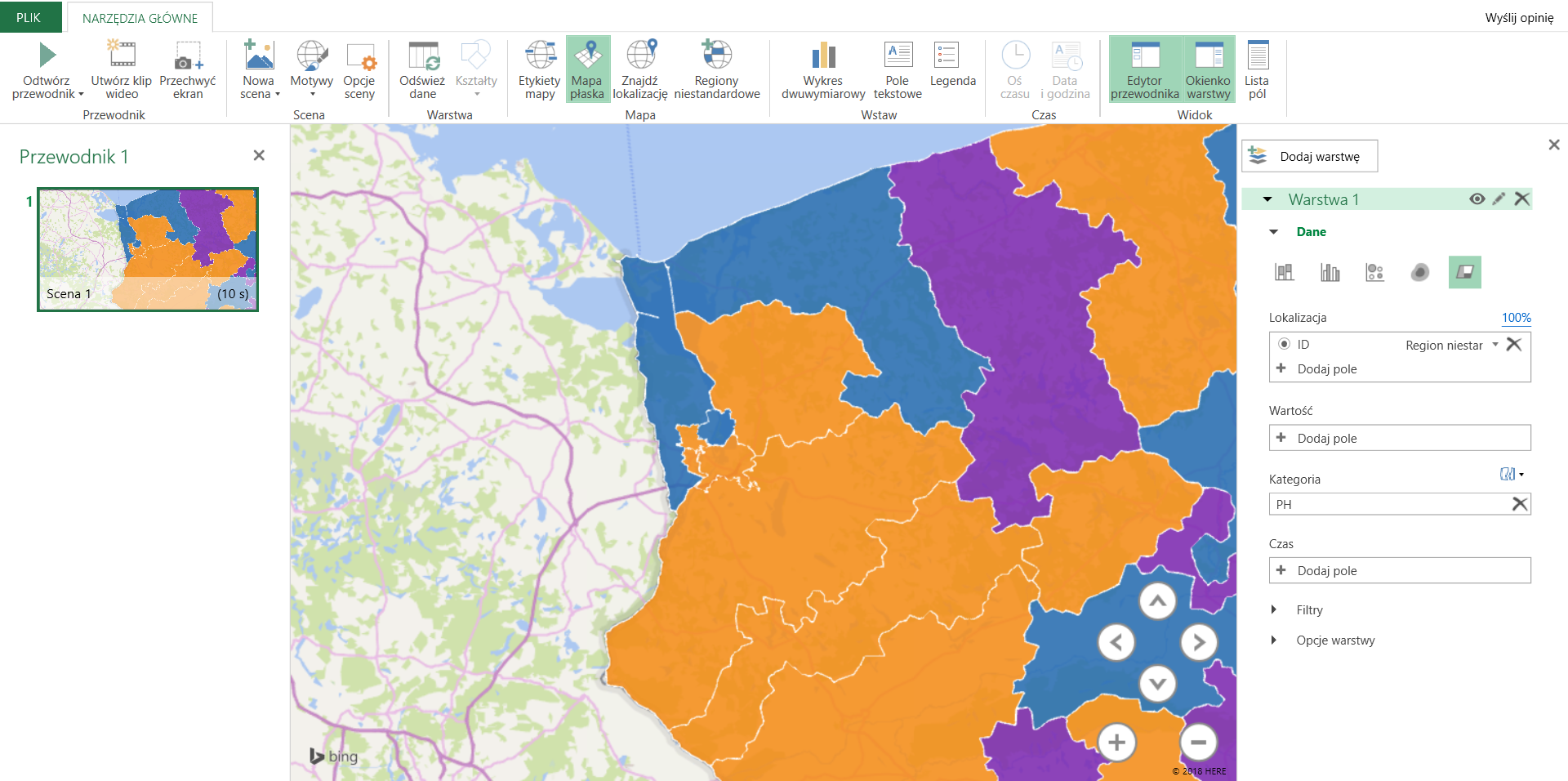
Task: Select the region chart type icon
Action: point(1464,272)
